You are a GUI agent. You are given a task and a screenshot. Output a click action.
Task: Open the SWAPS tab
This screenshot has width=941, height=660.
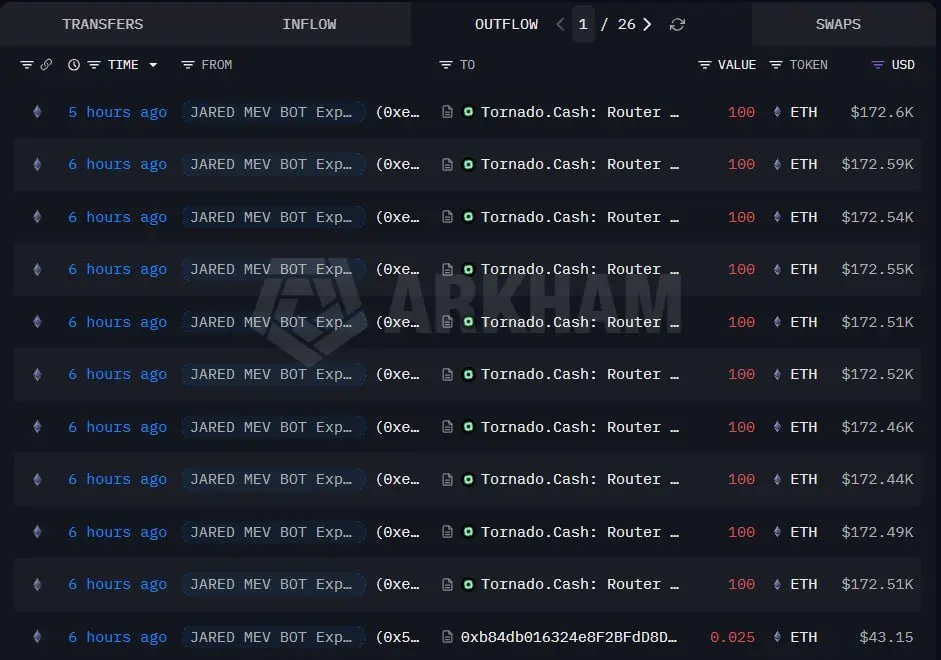838,24
